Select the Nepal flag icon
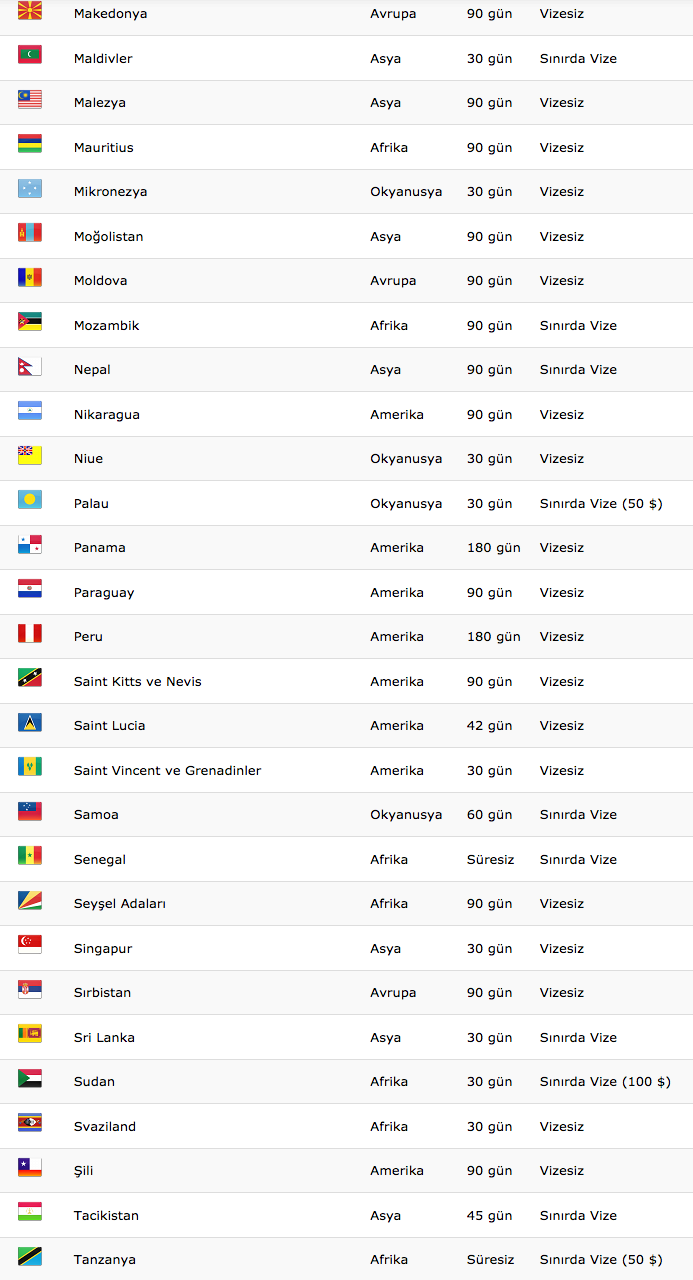Image resolution: width=693 pixels, height=1280 pixels. [x=30, y=366]
